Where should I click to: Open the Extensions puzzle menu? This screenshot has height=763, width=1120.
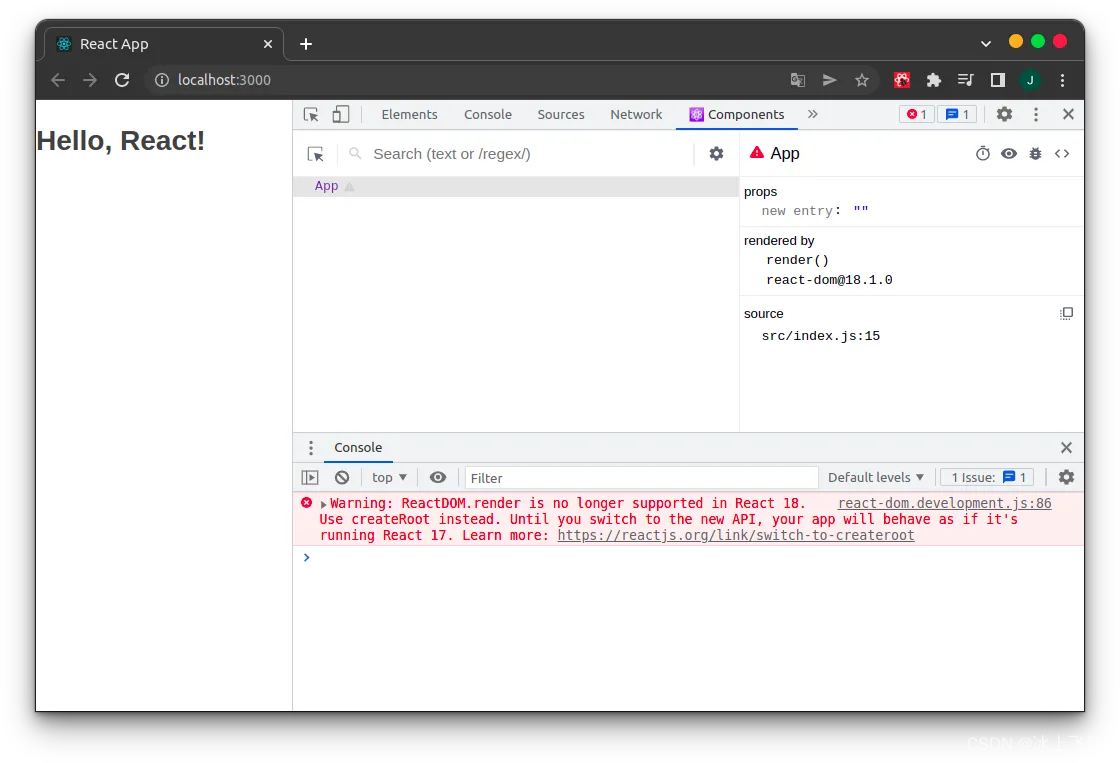pos(934,80)
